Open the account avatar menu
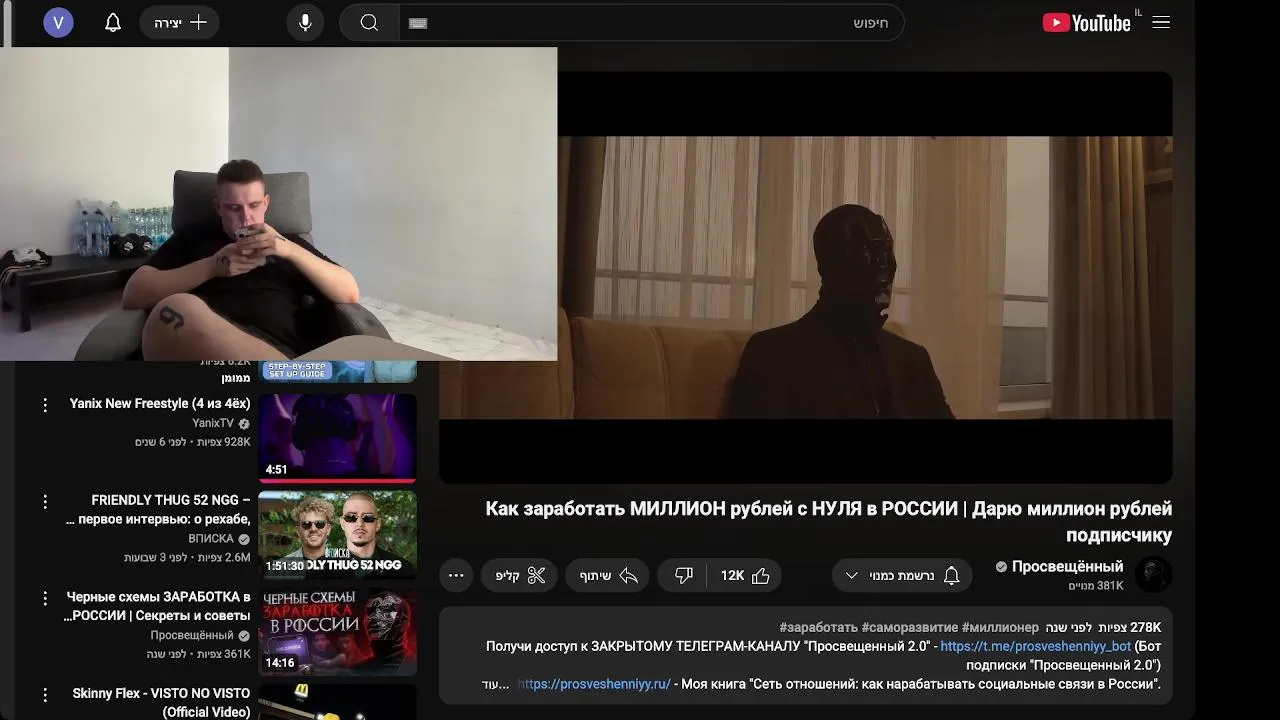The height and width of the screenshot is (720, 1280). (58, 22)
